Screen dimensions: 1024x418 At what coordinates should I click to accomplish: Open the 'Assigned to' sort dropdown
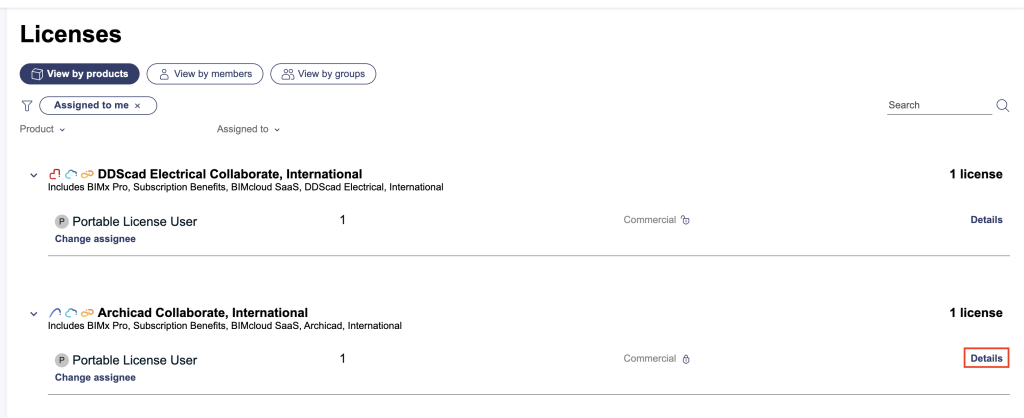(x=248, y=129)
